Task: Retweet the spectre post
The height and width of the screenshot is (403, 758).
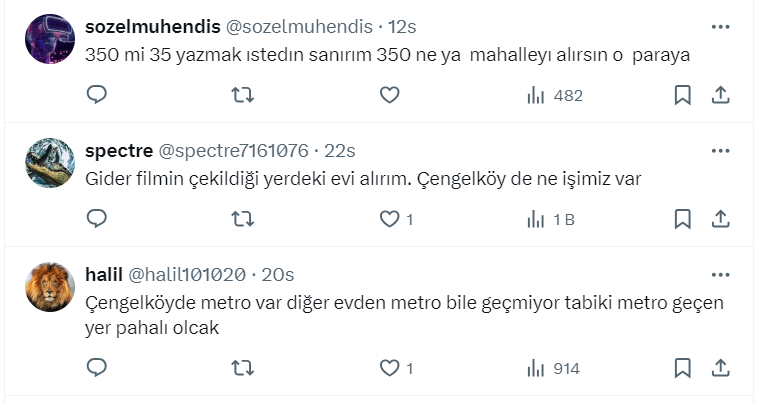Action: point(243,219)
